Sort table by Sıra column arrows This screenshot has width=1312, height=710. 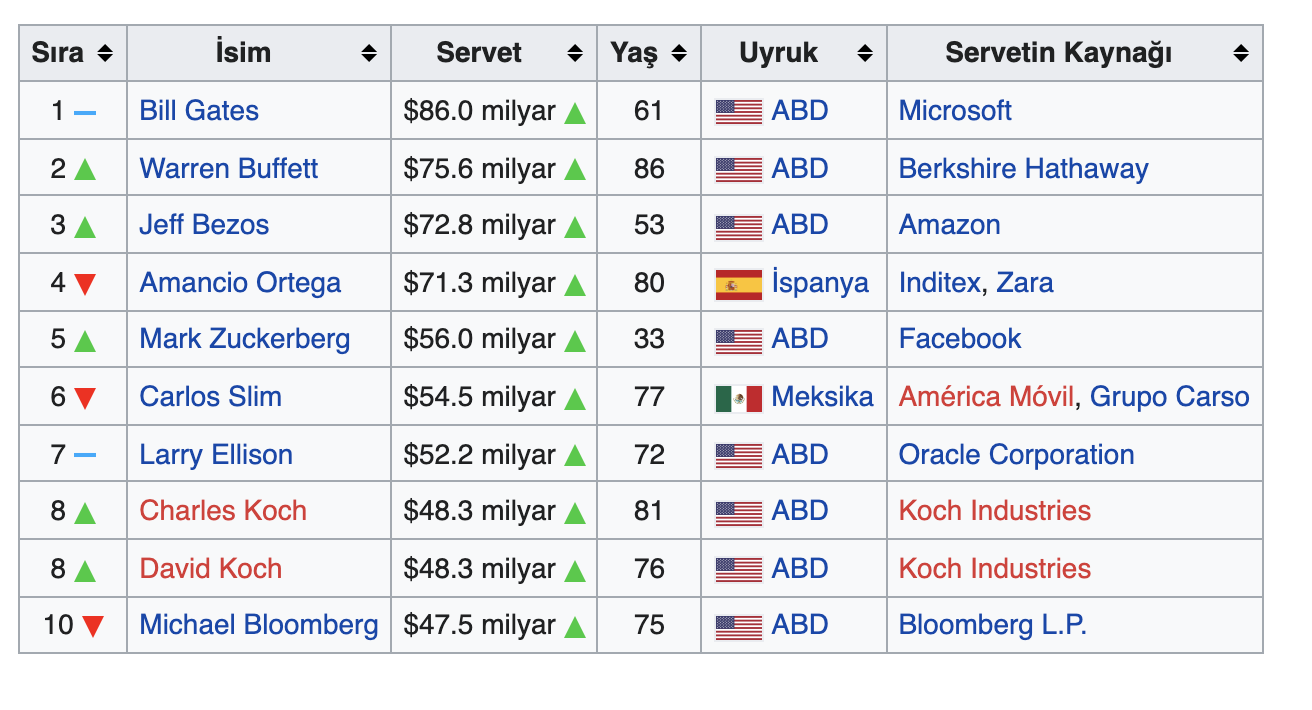tap(105, 54)
